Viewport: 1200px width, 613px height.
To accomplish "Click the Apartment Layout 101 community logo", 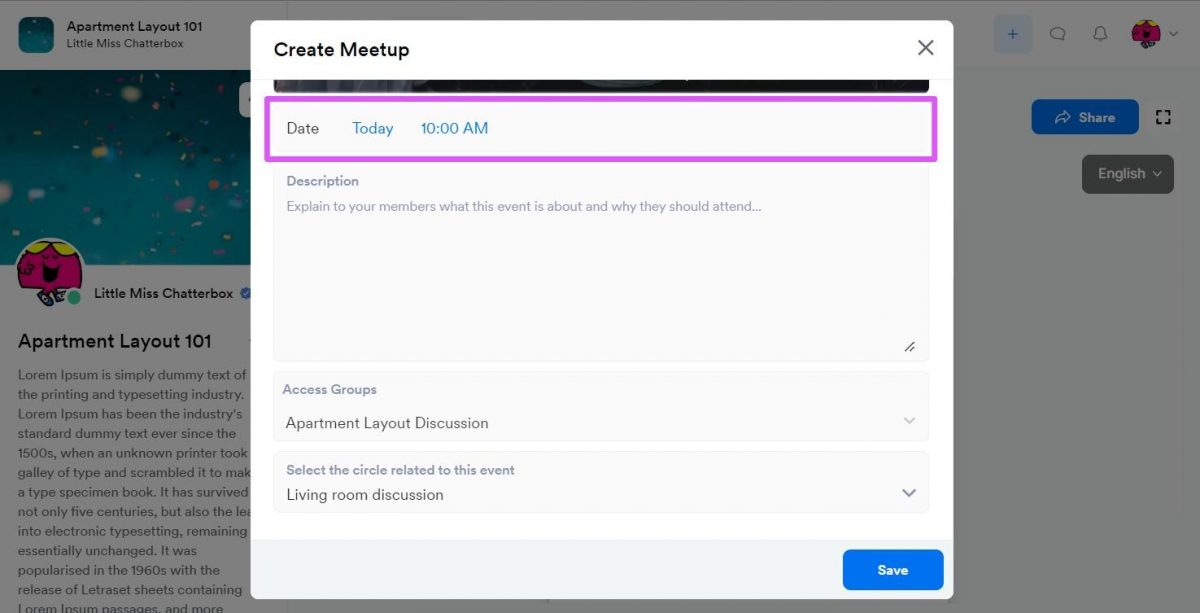I will (36, 35).
